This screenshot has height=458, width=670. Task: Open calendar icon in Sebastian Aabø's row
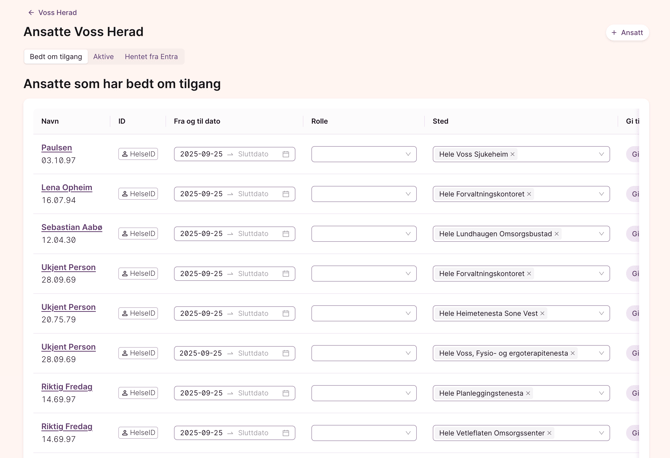286,234
